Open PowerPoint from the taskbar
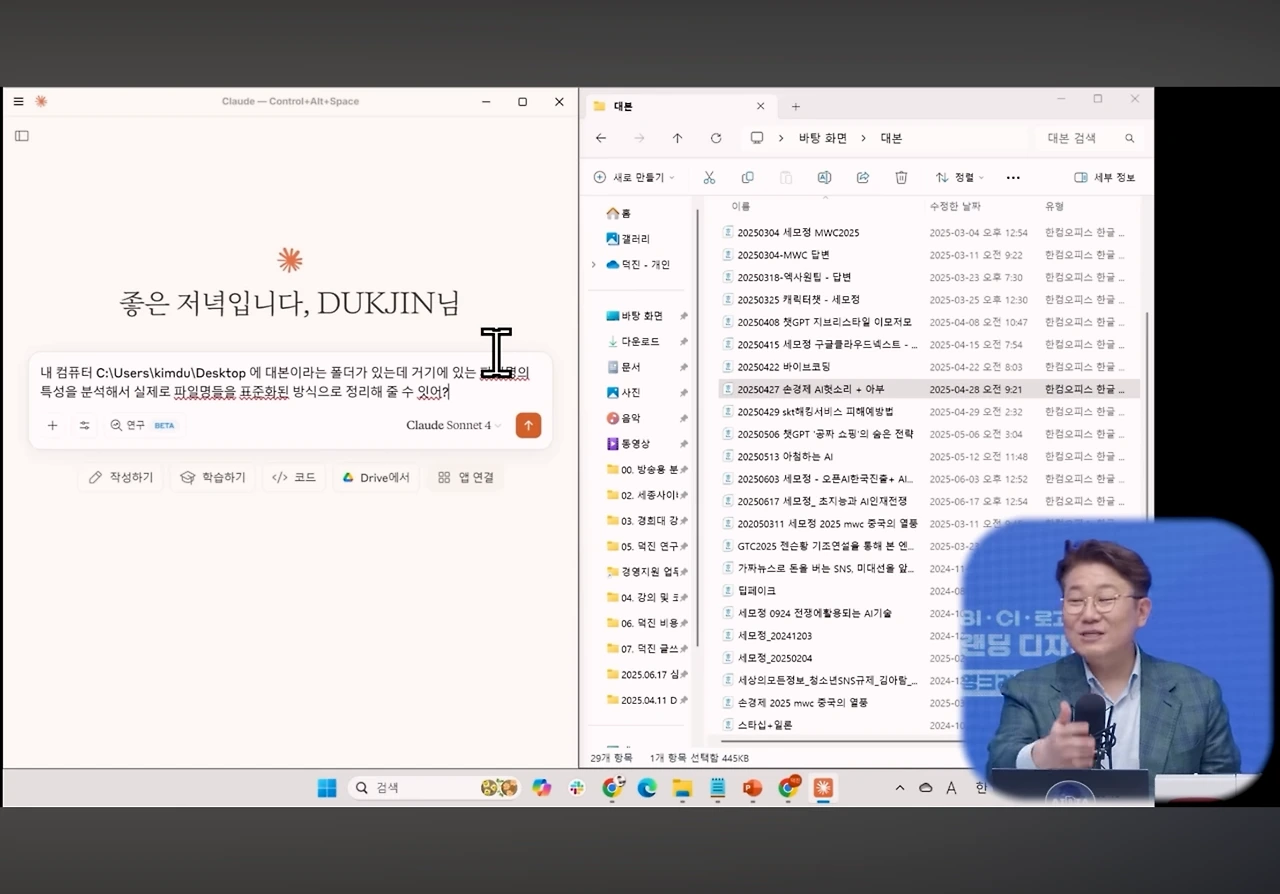This screenshot has height=894, width=1280. point(752,788)
